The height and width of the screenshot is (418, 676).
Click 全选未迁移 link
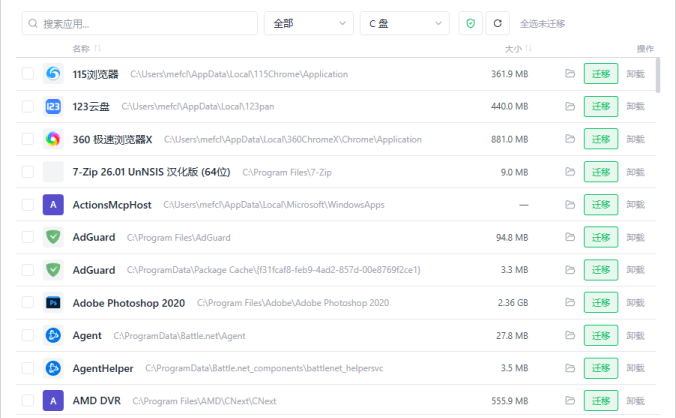pos(542,24)
